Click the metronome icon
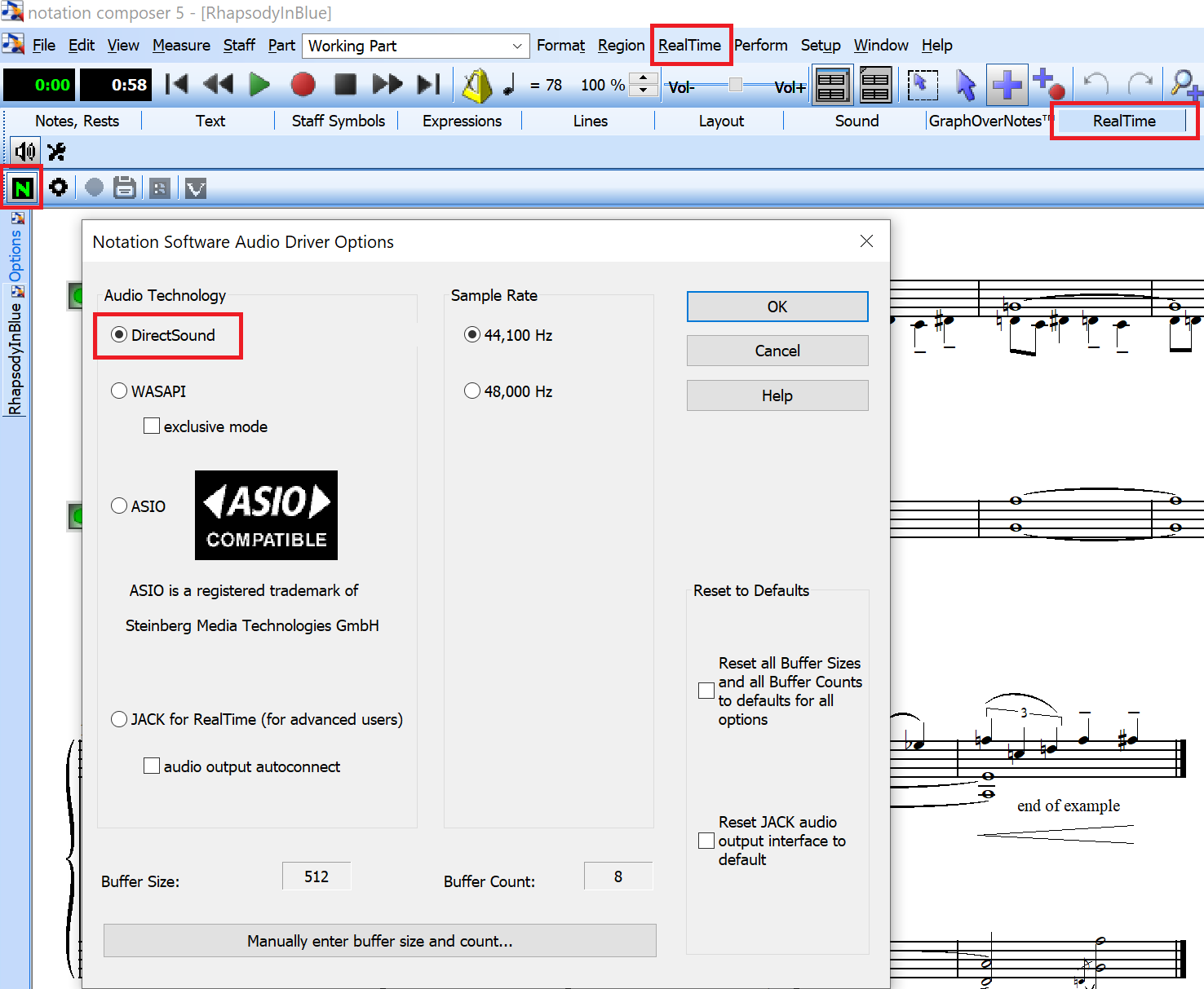Image resolution: width=1204 pixels, height=989 pixels. pyautogui.click(x=476, y=85)
